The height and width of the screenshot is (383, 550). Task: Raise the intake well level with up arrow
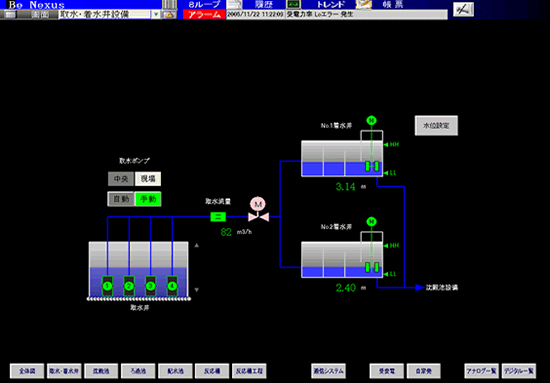coord(196,246)
